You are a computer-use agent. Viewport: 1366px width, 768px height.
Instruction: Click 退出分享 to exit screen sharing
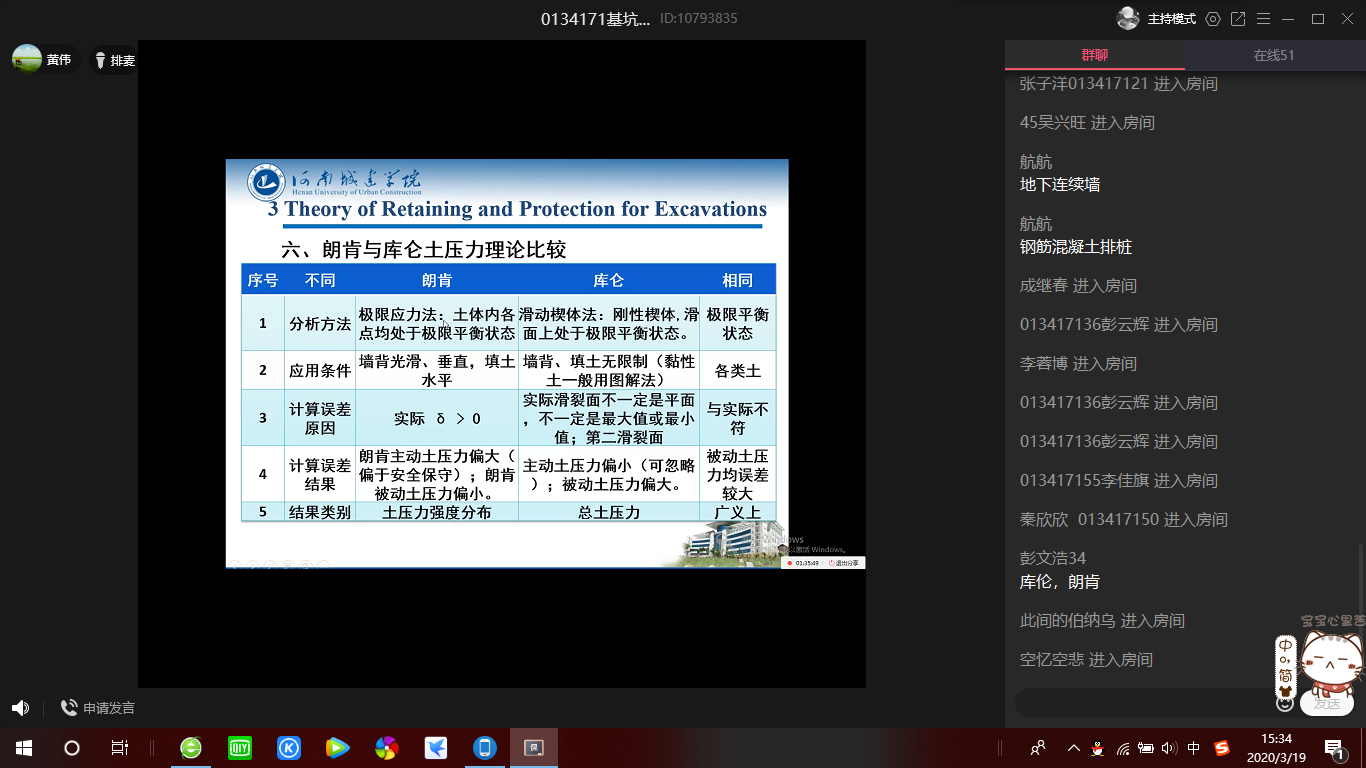coord(845,563)
